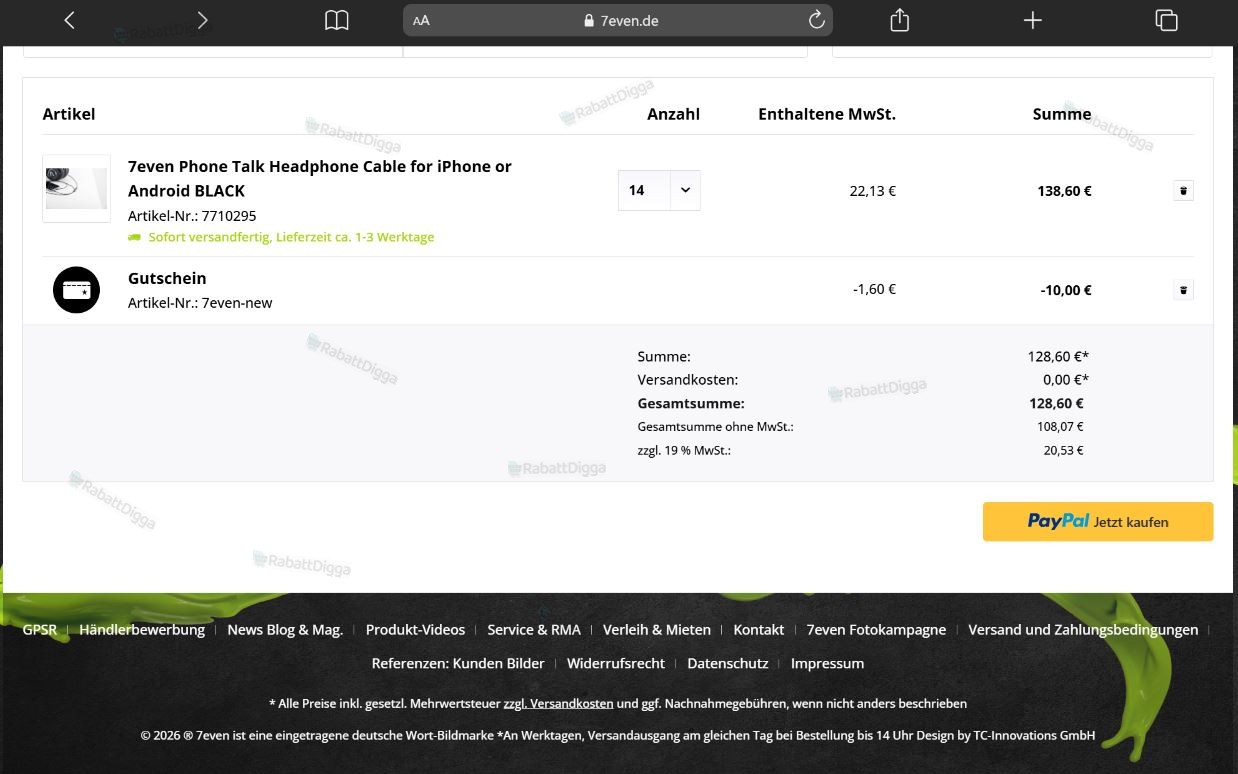Reload the 7even.de page
The image size is (1238, 774).
click(x=816, y=20)
